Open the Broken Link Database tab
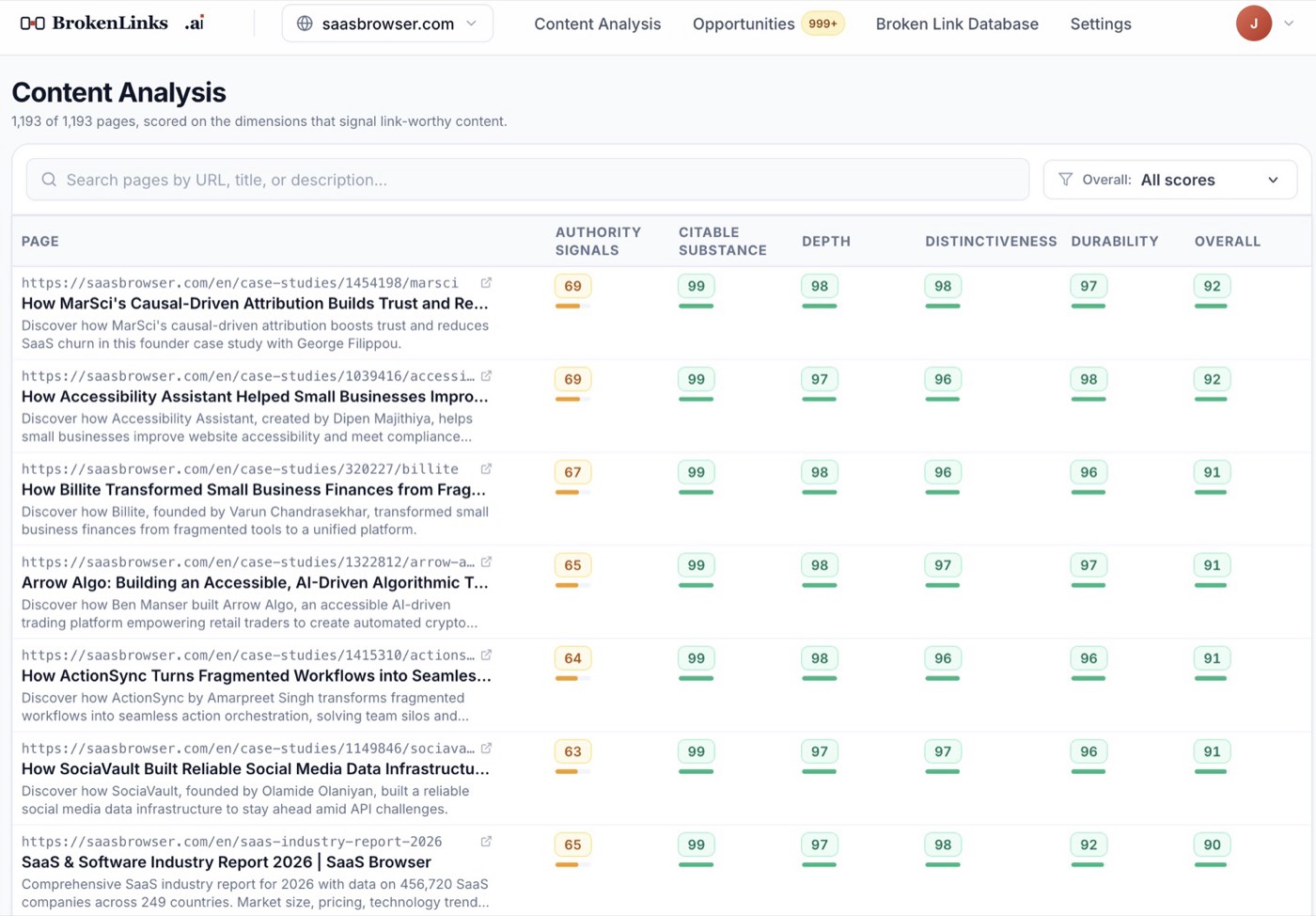 pyautogui.click(x=957, y=24)
